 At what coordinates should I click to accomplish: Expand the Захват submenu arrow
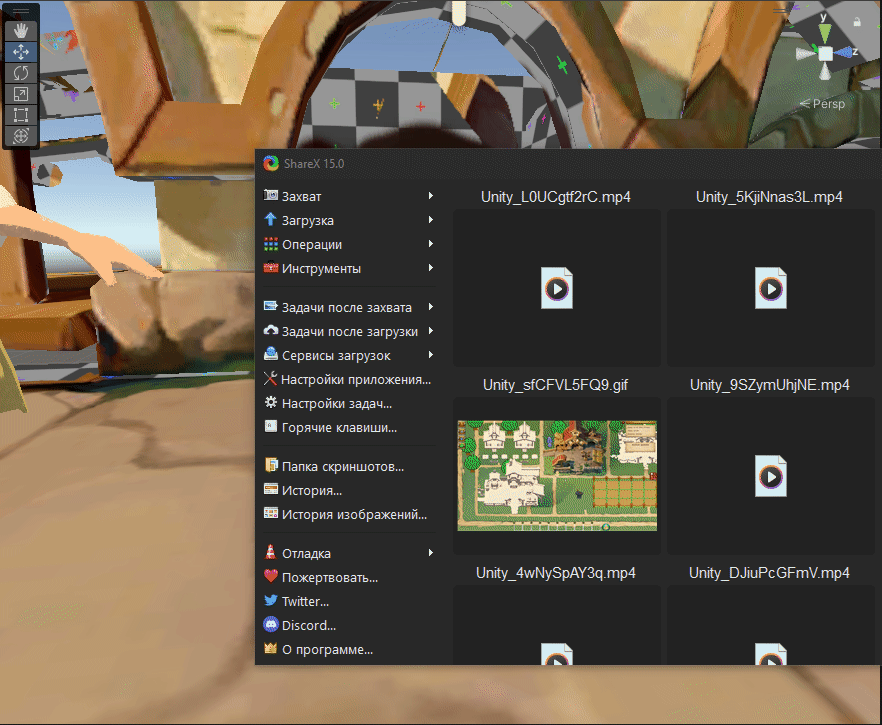[x=430, y=196]
